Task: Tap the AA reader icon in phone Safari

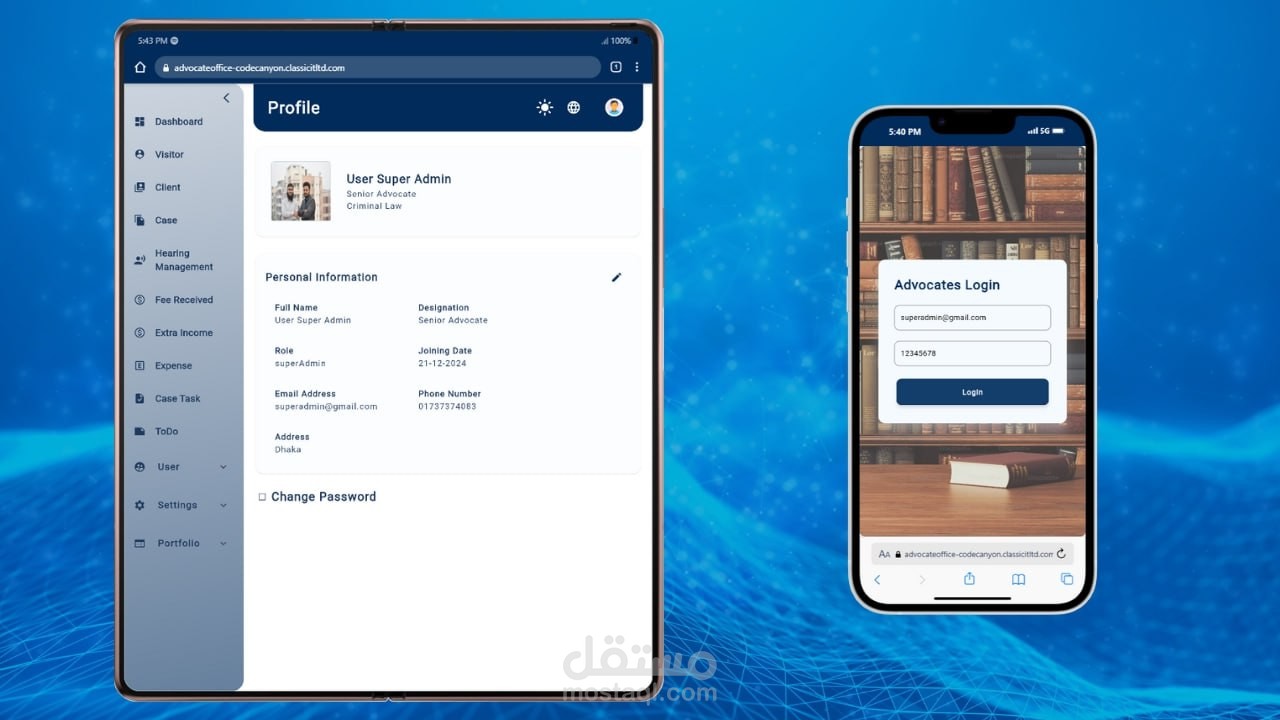Action: [x=884, y=554]
